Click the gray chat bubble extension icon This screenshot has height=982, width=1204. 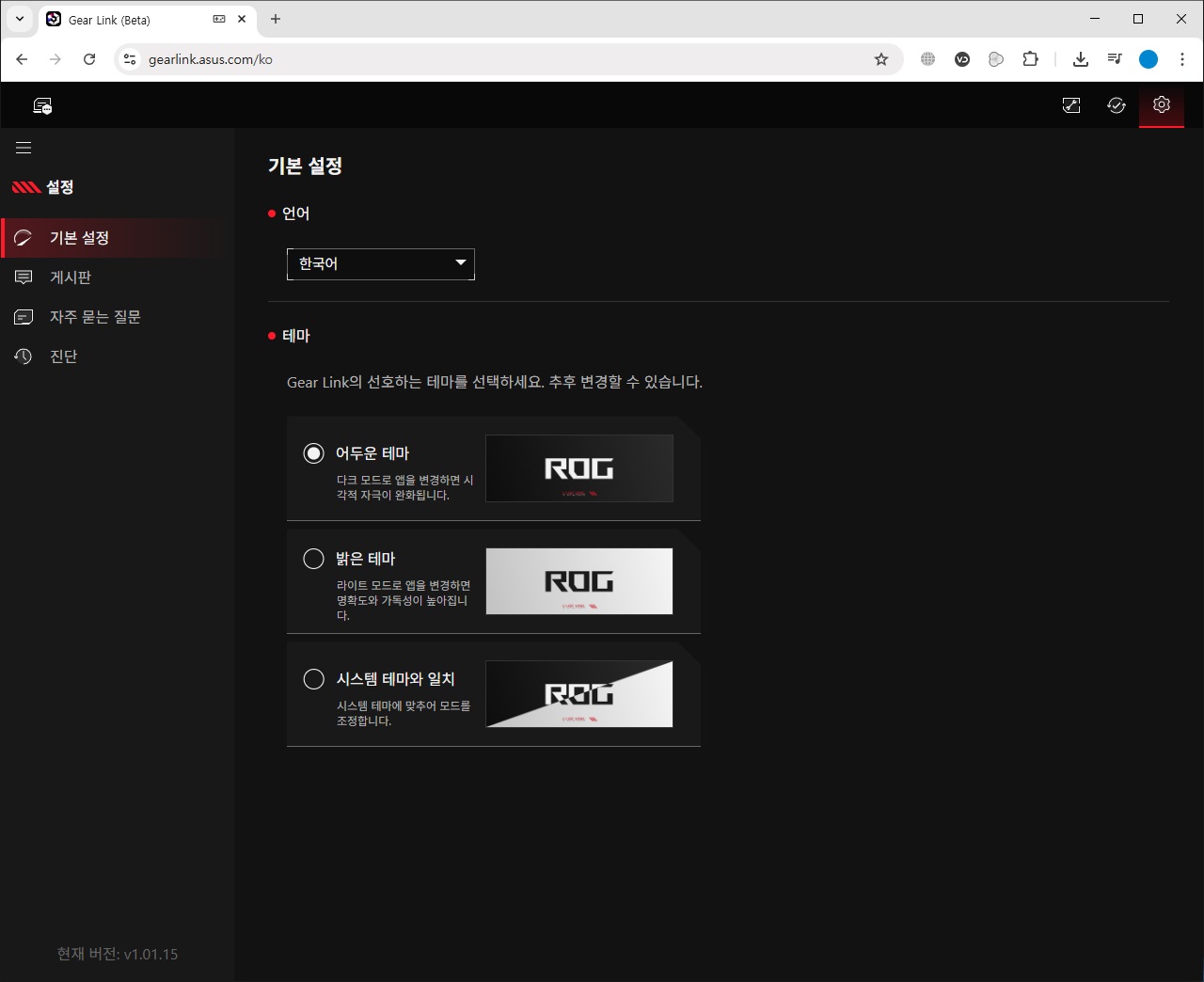pyautogui.click(x=996, y=59)
